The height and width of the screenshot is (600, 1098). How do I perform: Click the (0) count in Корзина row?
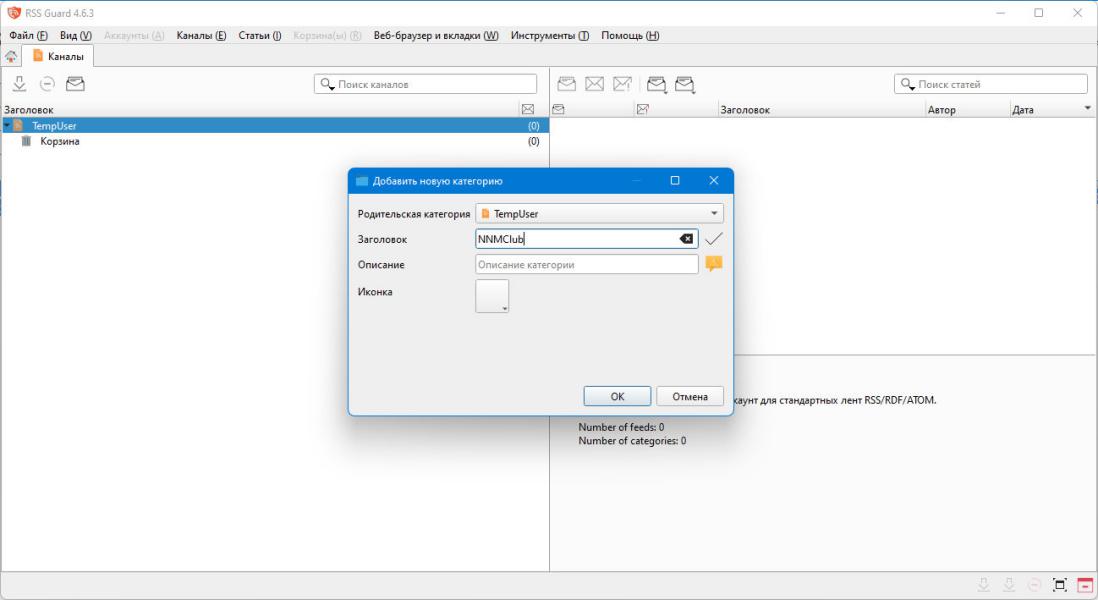click(x=534, y=141)
